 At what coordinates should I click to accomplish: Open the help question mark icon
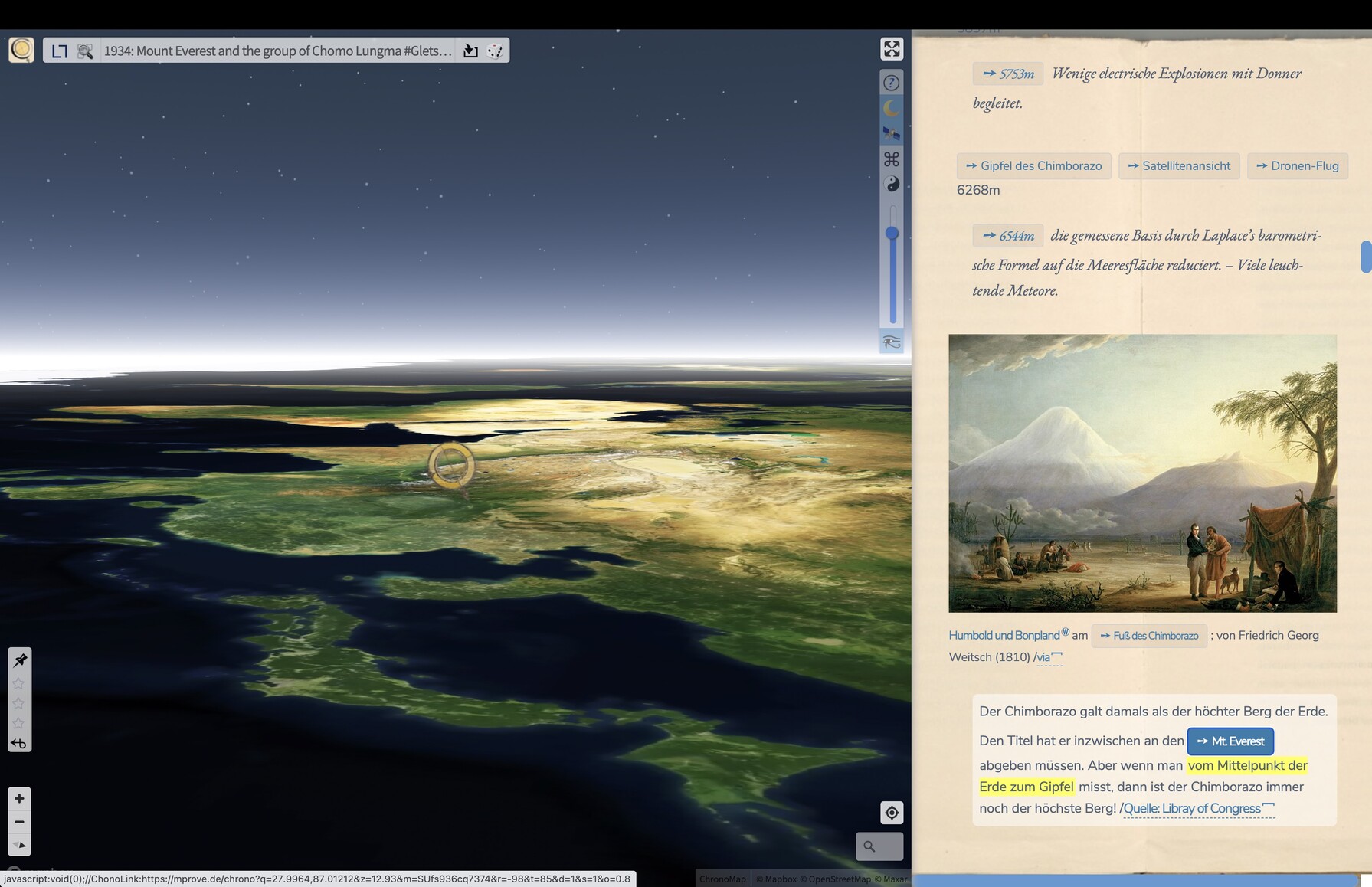[x=891, y=83]
